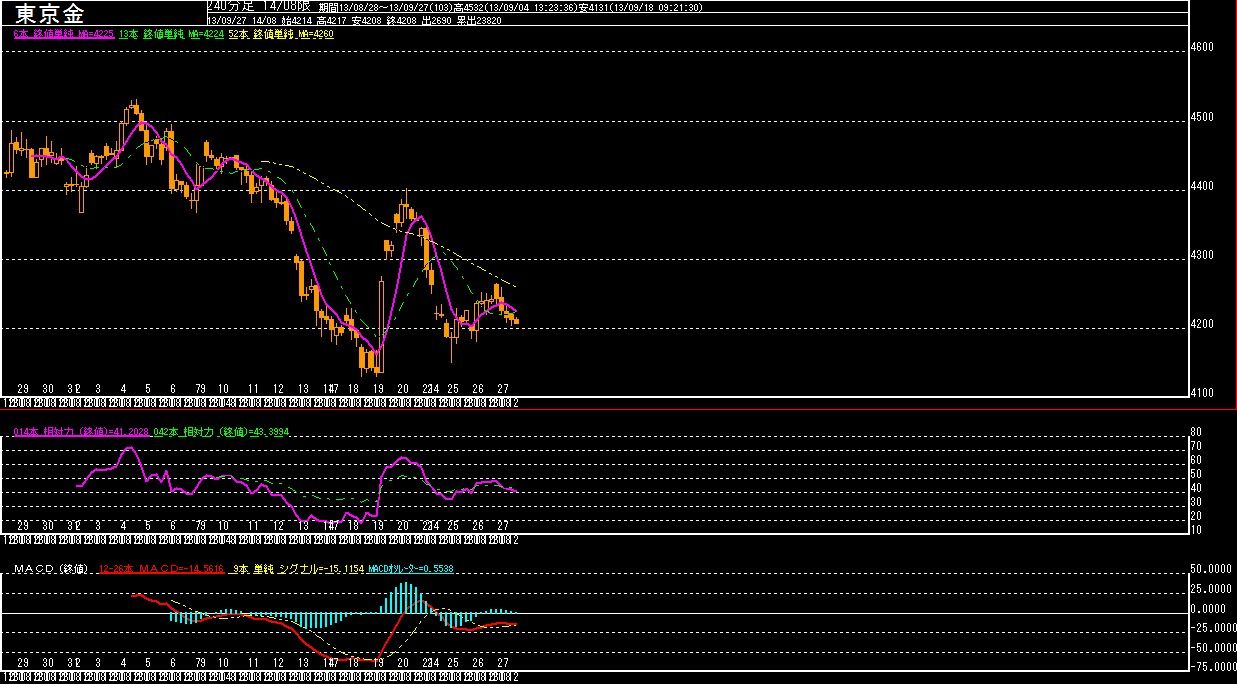The height and width of the screenshot is (684, 1237).
Task: Click the 4100 price axis label
Action: 1201,393
